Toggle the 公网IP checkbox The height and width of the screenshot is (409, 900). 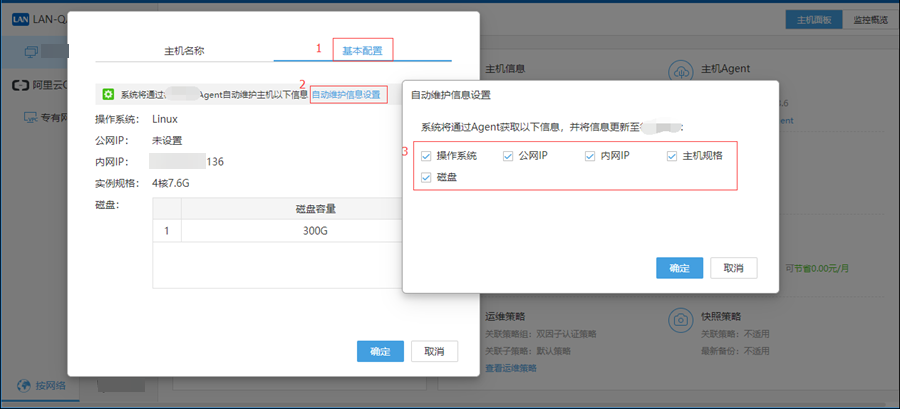508,156
